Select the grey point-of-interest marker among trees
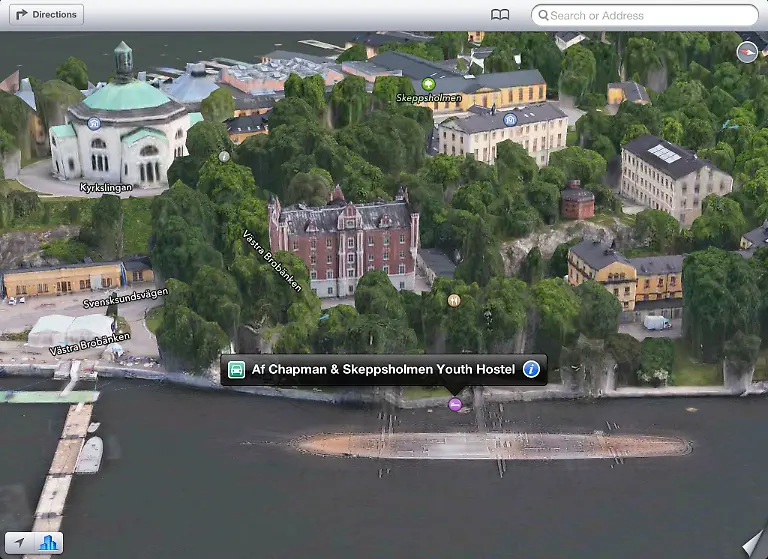 (224, 156)
